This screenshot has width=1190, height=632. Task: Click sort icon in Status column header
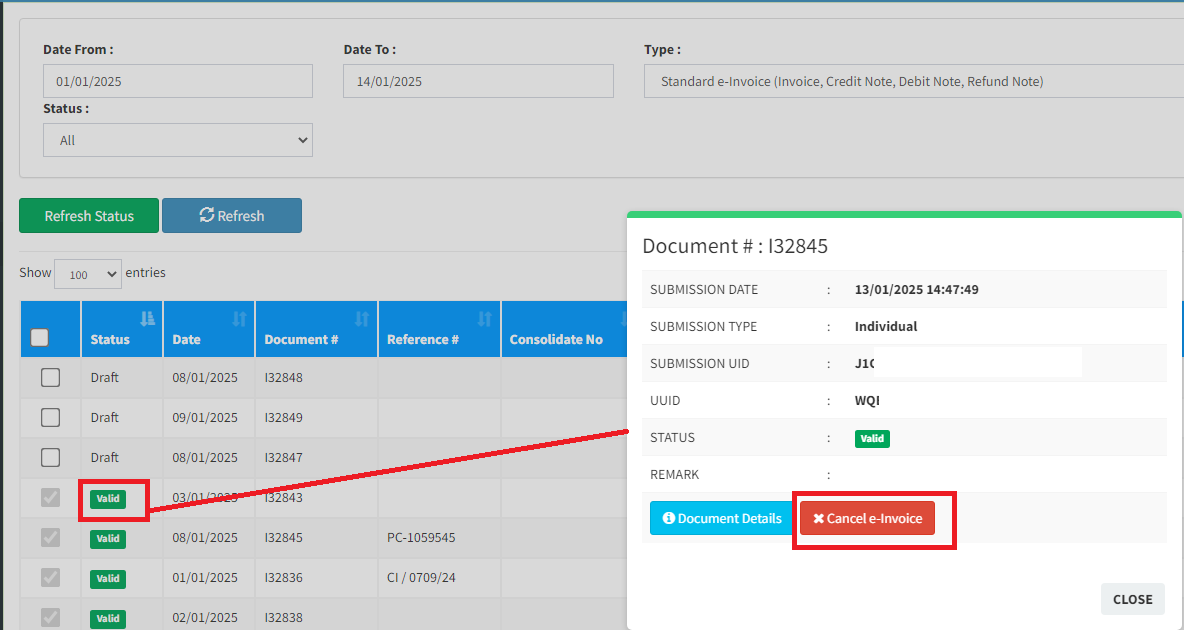148,319
